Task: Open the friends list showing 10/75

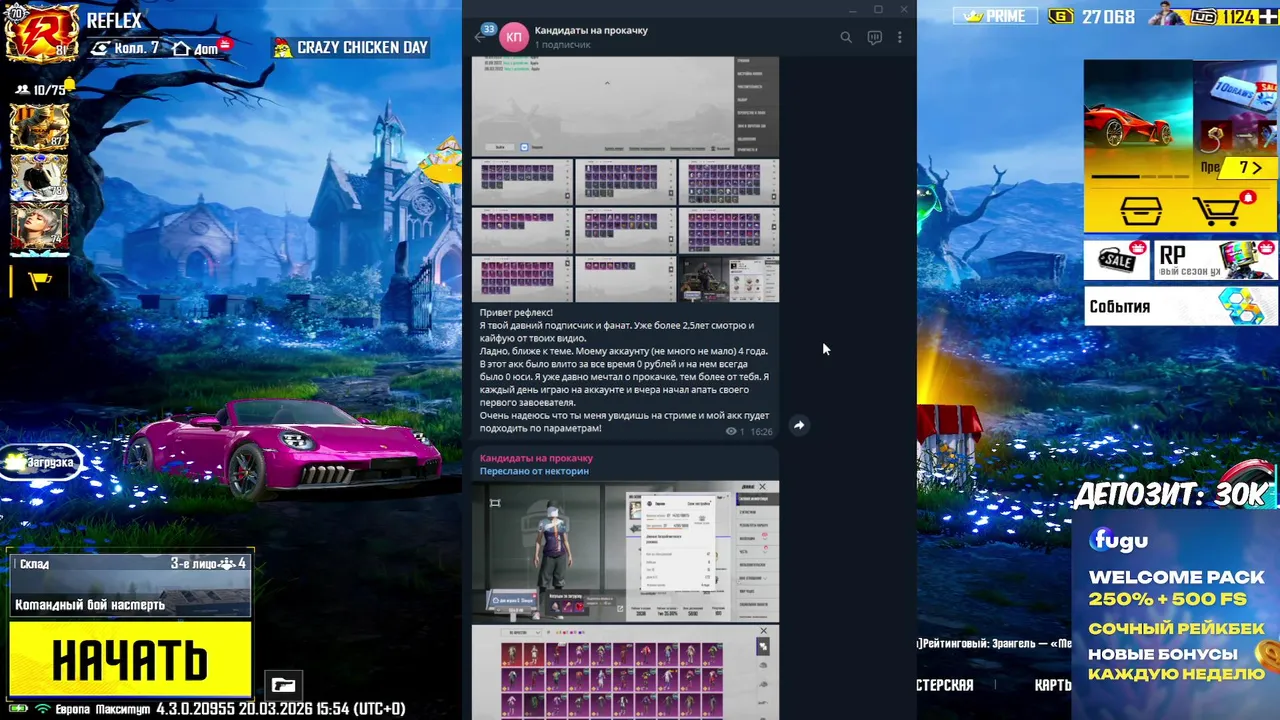Action: pos(41,89)
